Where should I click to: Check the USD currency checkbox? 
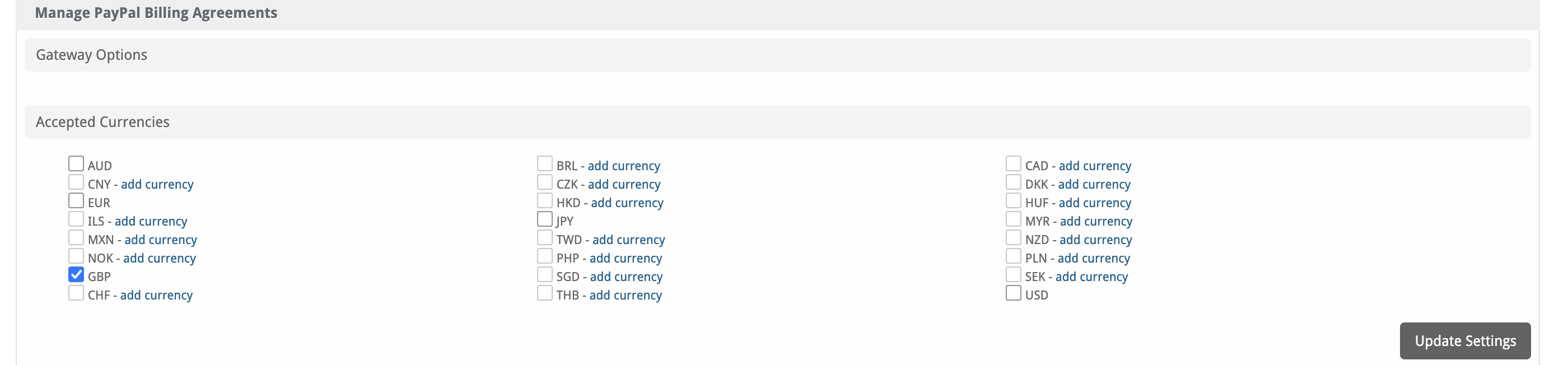(x=1013, y=293)
